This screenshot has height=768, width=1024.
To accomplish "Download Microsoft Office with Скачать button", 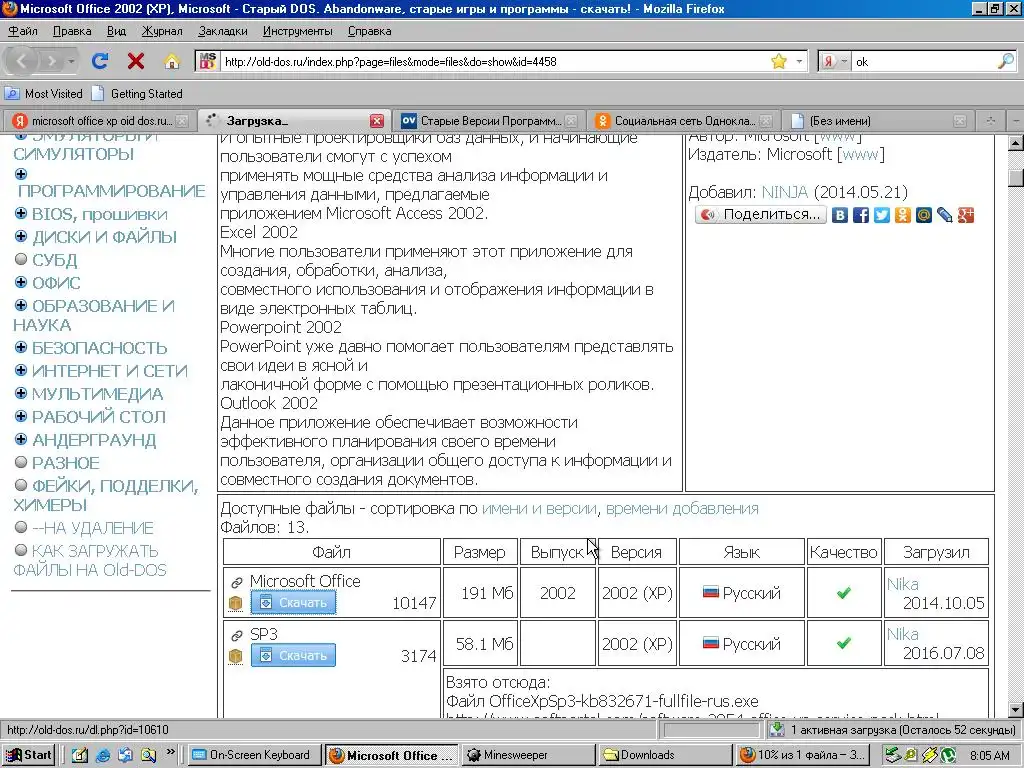I will [293, 602].
